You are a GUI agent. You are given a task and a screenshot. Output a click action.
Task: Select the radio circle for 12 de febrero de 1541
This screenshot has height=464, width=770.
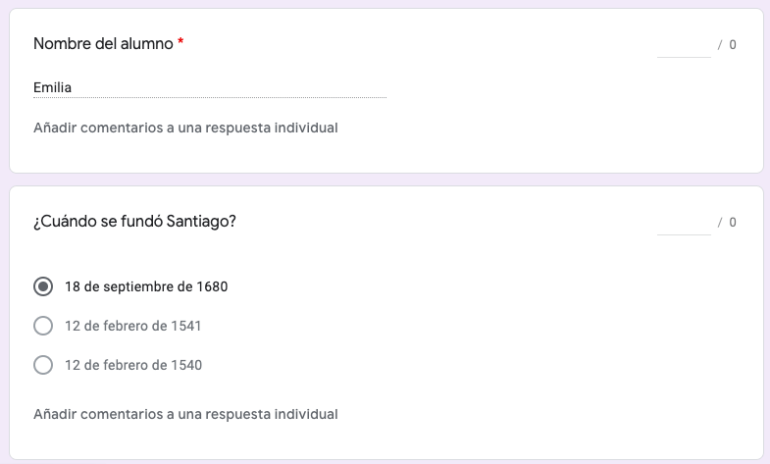[x=43, y=326]
